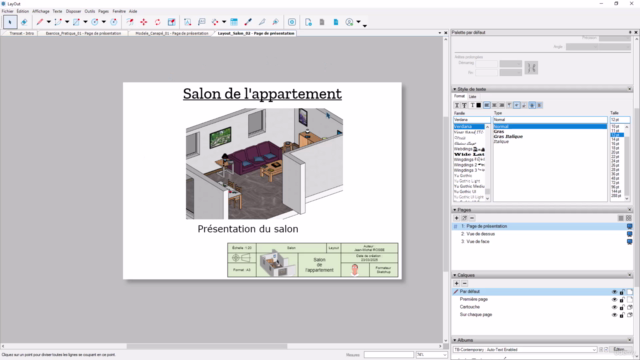Screen dimensions: 640x360
Task: Go to the next page (blue page icon)
Action: click(336, 22)
